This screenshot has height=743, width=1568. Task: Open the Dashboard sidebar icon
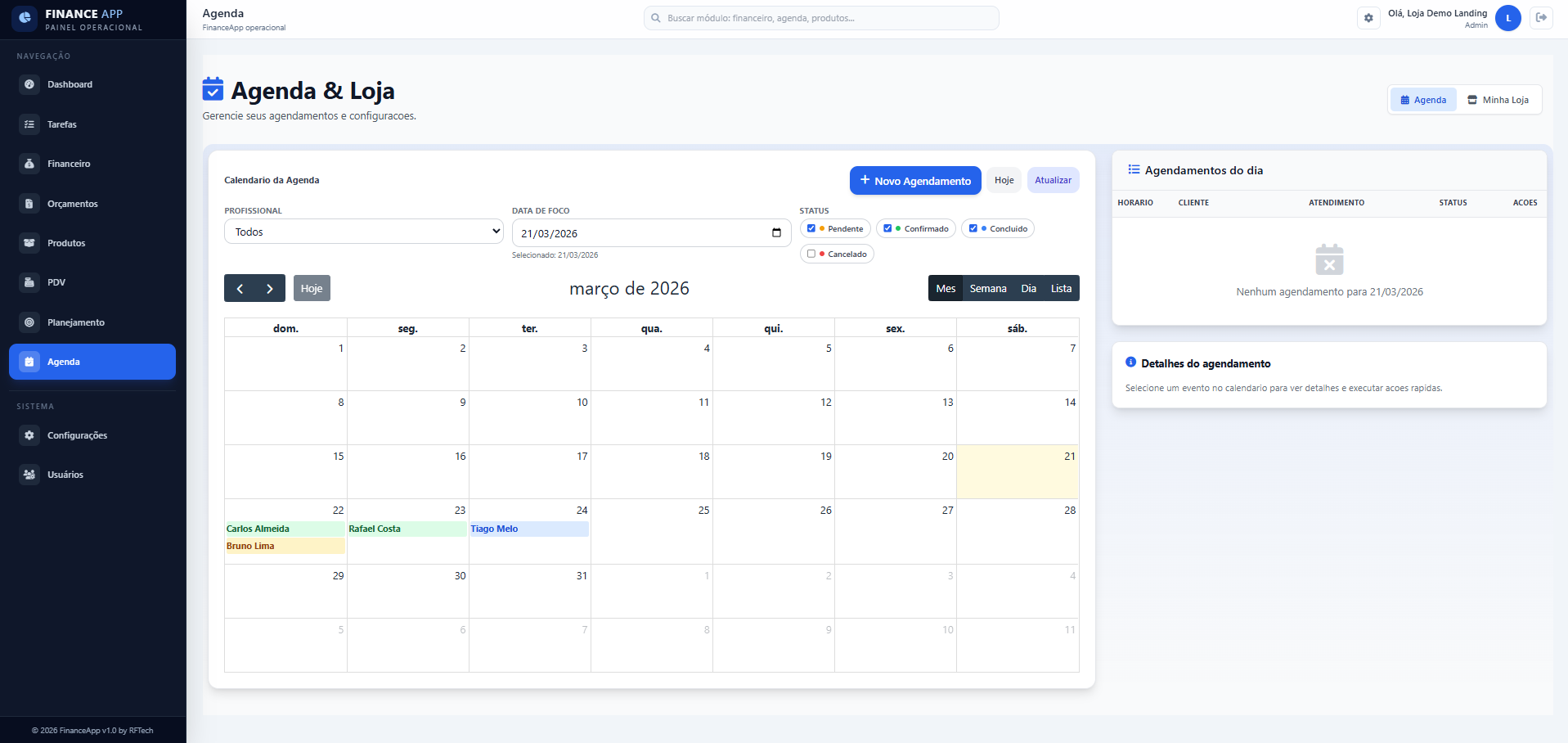point(29,84)
